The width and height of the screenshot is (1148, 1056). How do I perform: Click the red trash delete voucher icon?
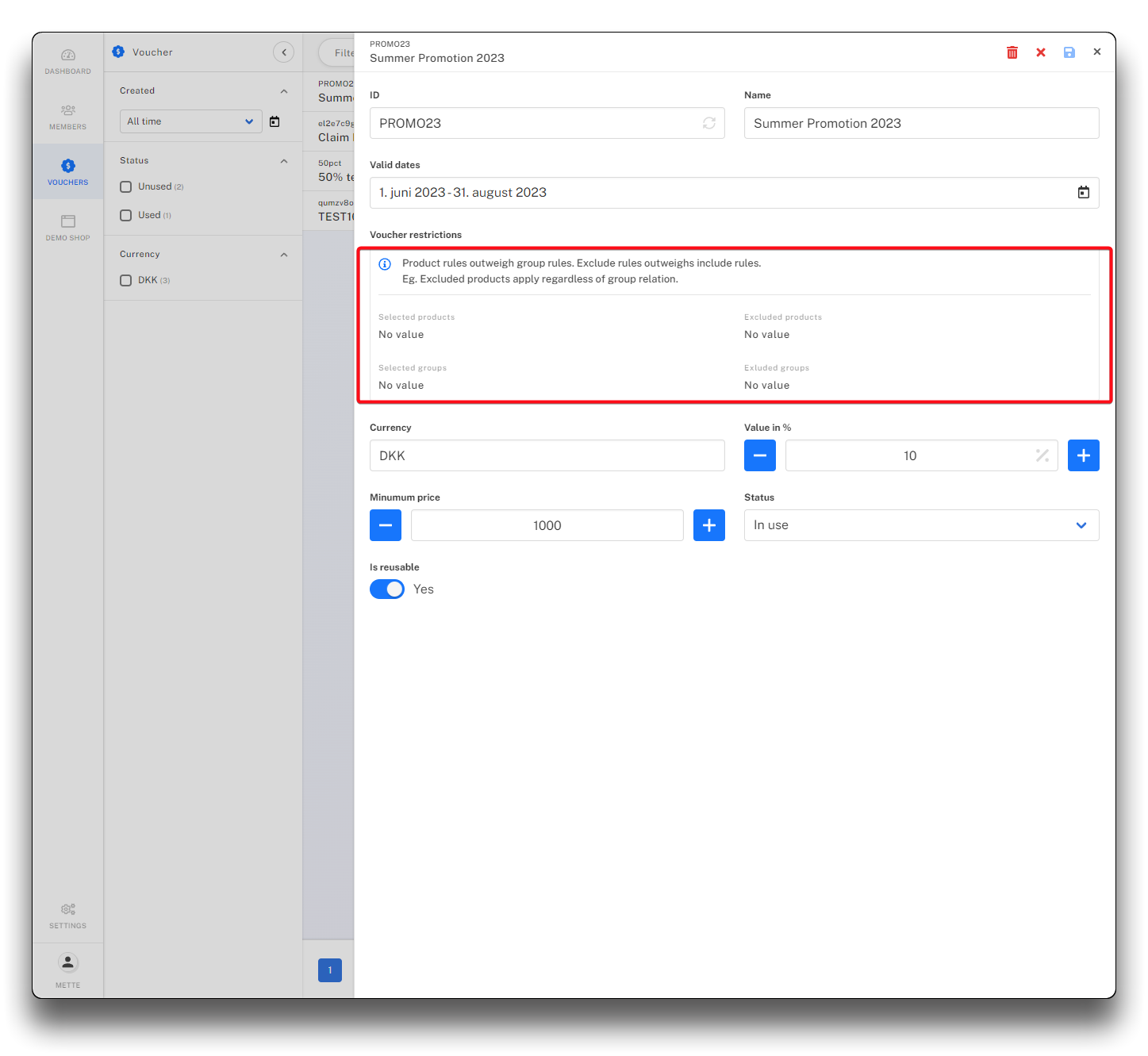[x=1012, y=52]
